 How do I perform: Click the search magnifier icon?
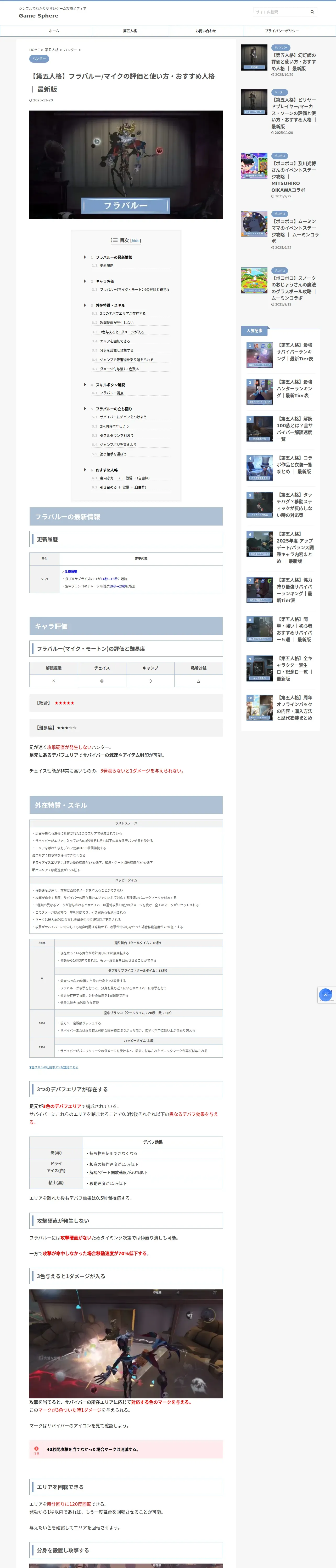[x=312, y=11]
